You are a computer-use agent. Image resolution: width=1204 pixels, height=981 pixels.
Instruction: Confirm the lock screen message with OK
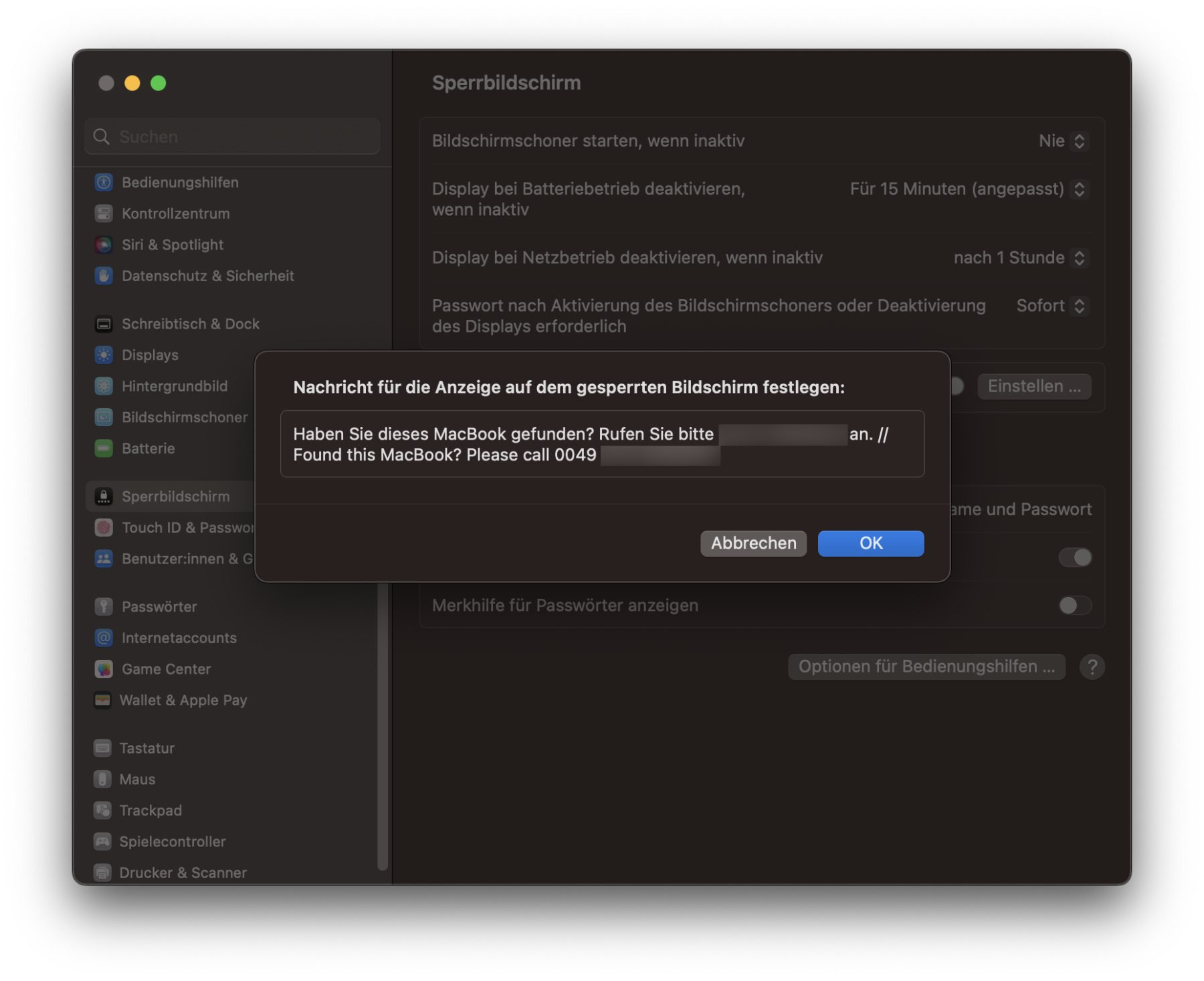(870, 543)
